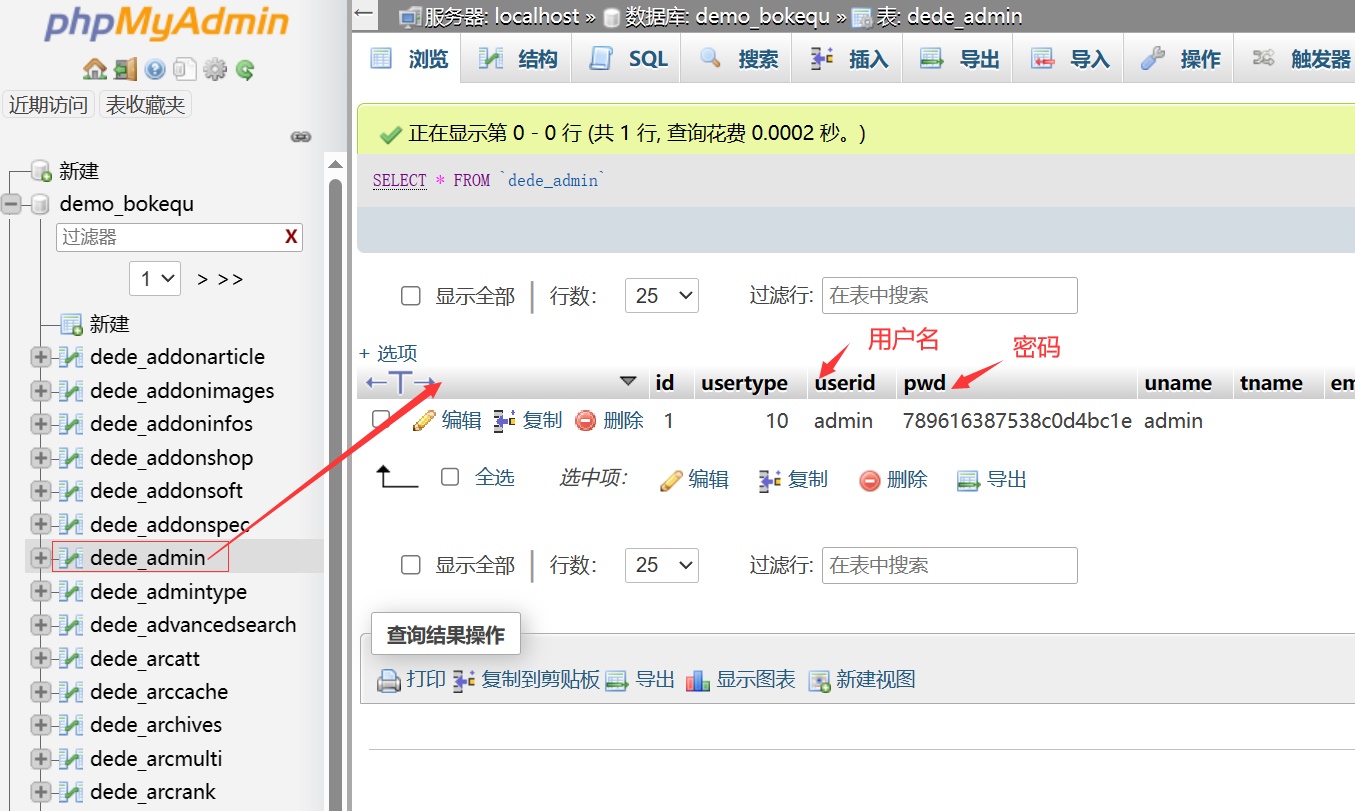Image resolution: width=1355 pixels, height=811 pixels.
Task: Clear the filter with the red X
Action: point(291,237)
